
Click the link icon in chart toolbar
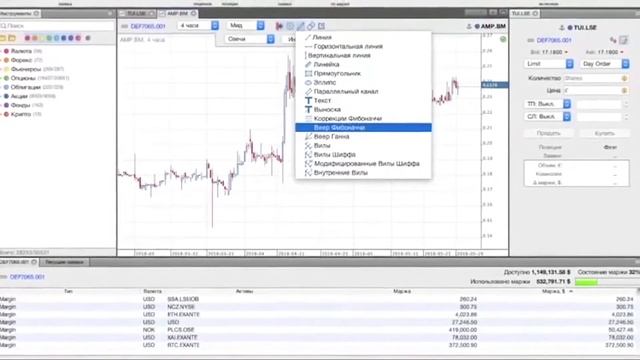(311, 26)
